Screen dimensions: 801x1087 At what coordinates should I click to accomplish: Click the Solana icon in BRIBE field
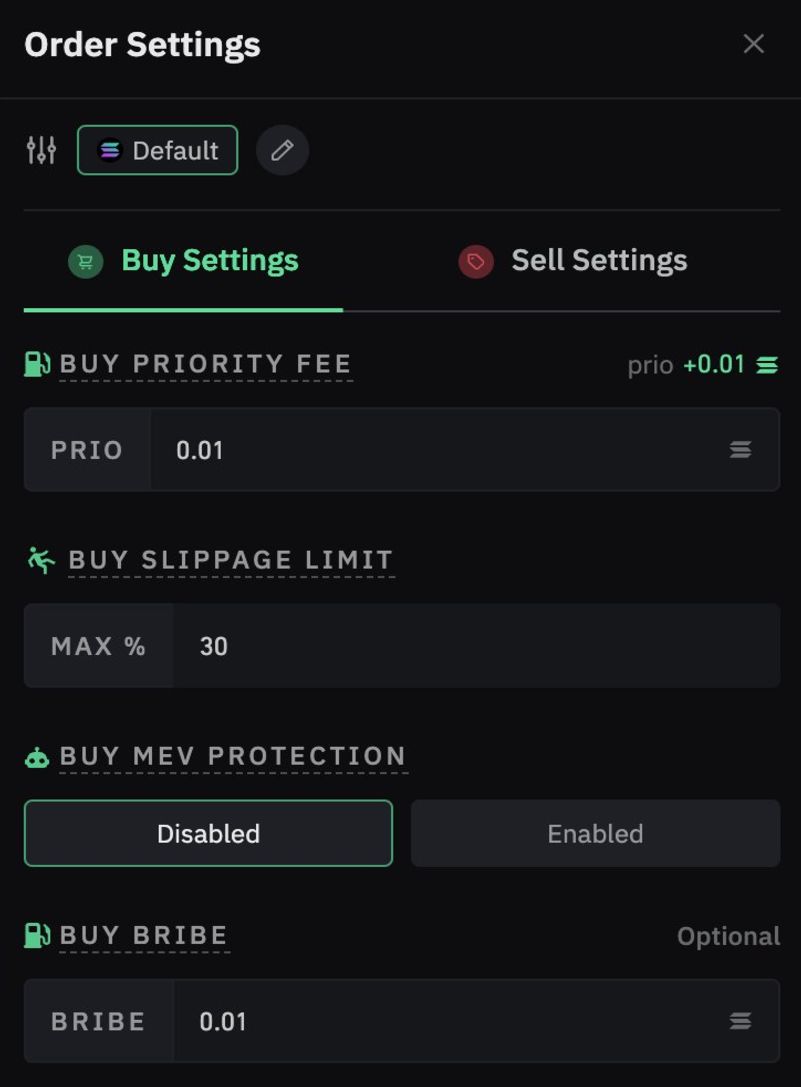[x=740, y=1021]
